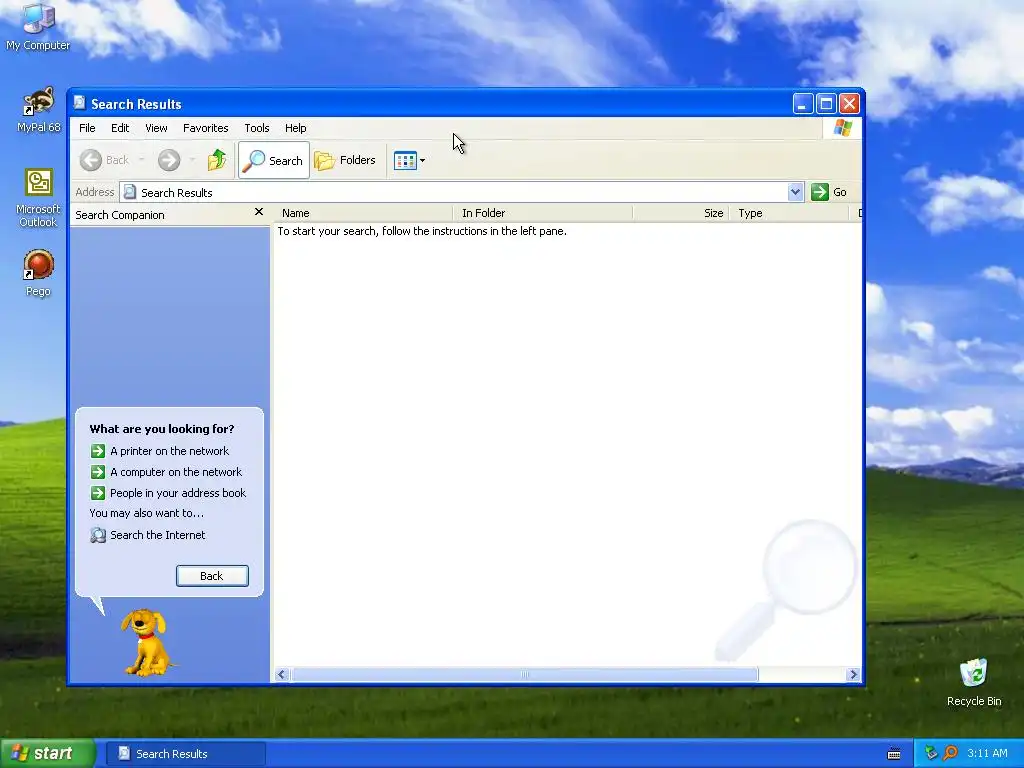Click the Forward navigation arrow in toolbar
The height and width of the screenshot is (768, 1024).
(x=169, y=160)
